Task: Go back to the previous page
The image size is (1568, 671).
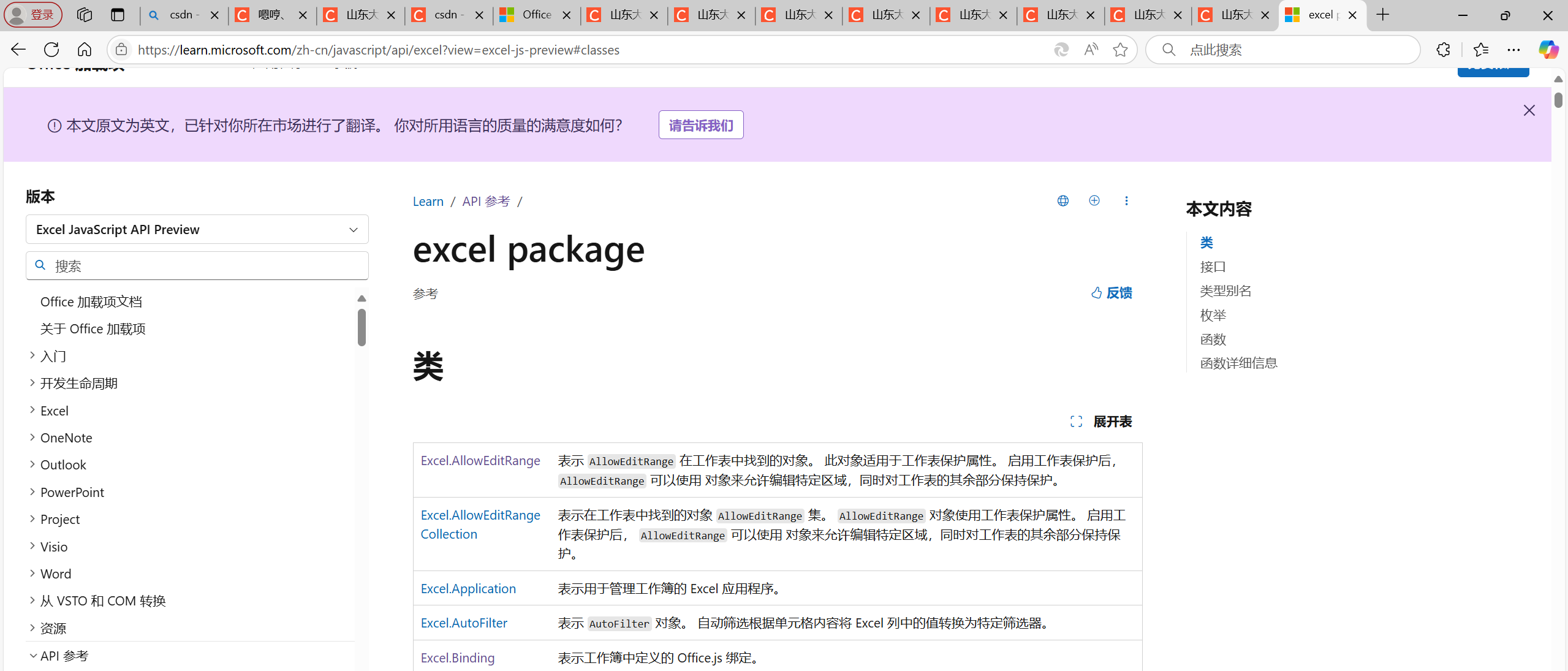Action: click(18, 50)
